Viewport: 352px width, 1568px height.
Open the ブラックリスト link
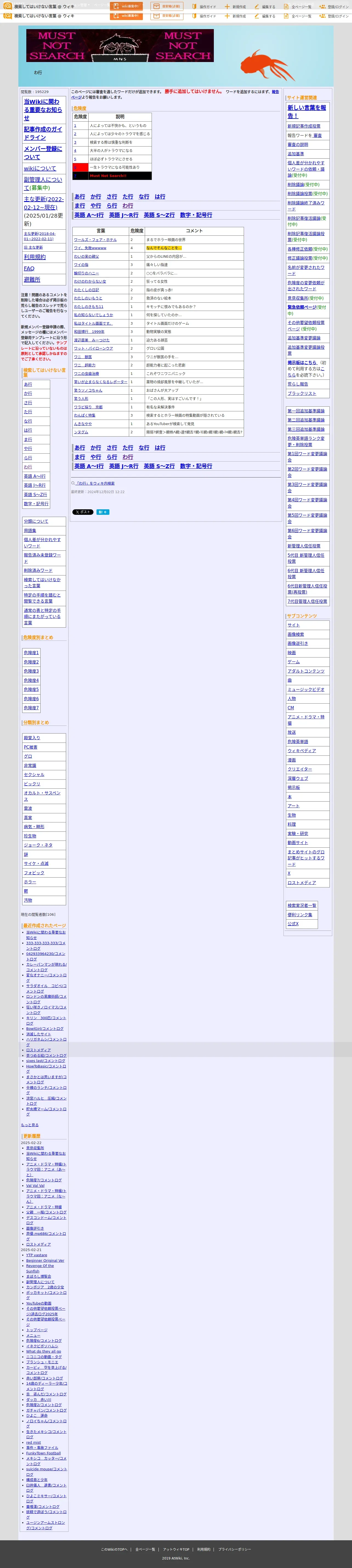(x=302, y=394)
